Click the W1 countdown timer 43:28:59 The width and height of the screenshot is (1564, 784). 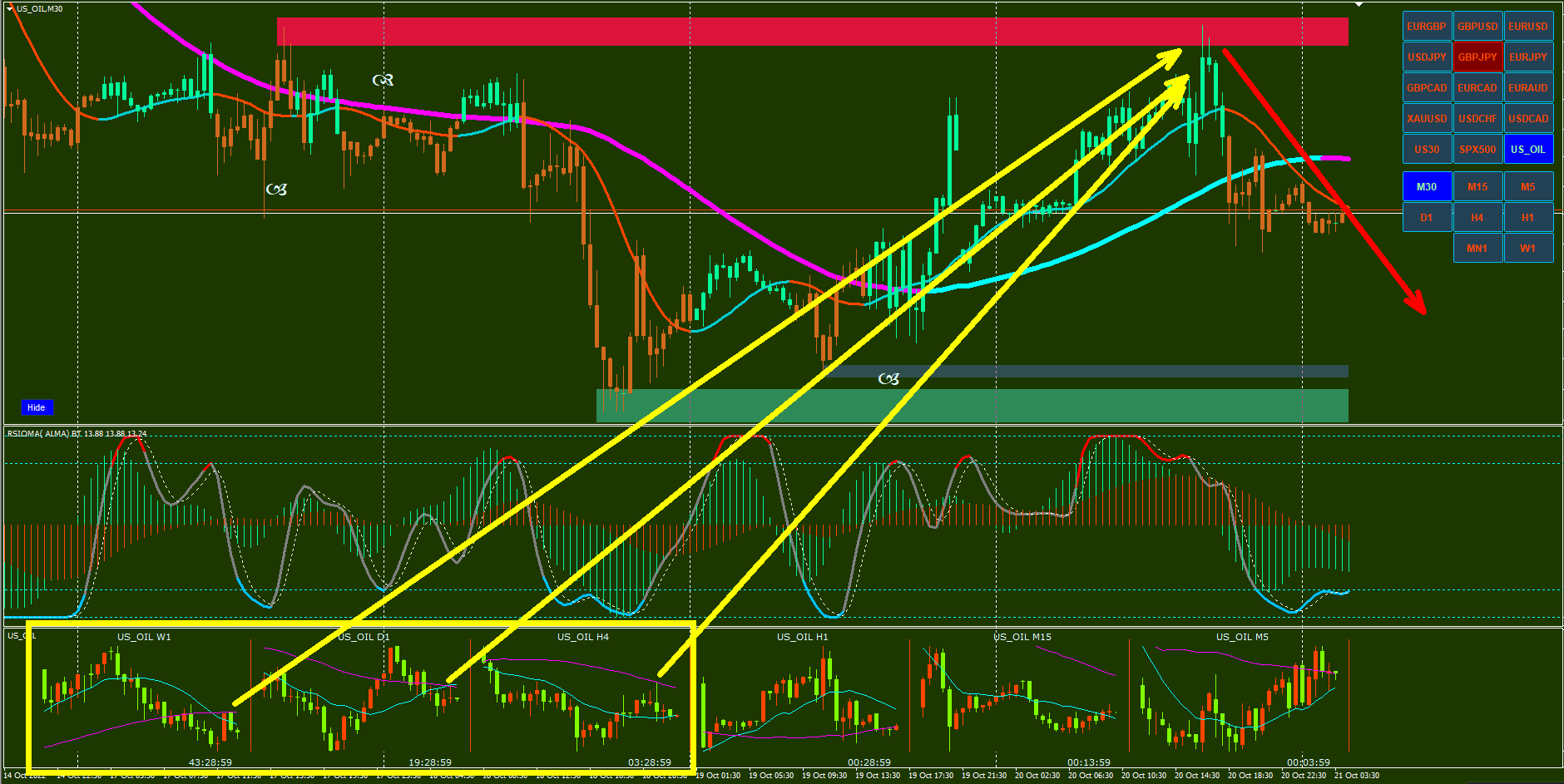pyautogui.click(x=210, y=762)
